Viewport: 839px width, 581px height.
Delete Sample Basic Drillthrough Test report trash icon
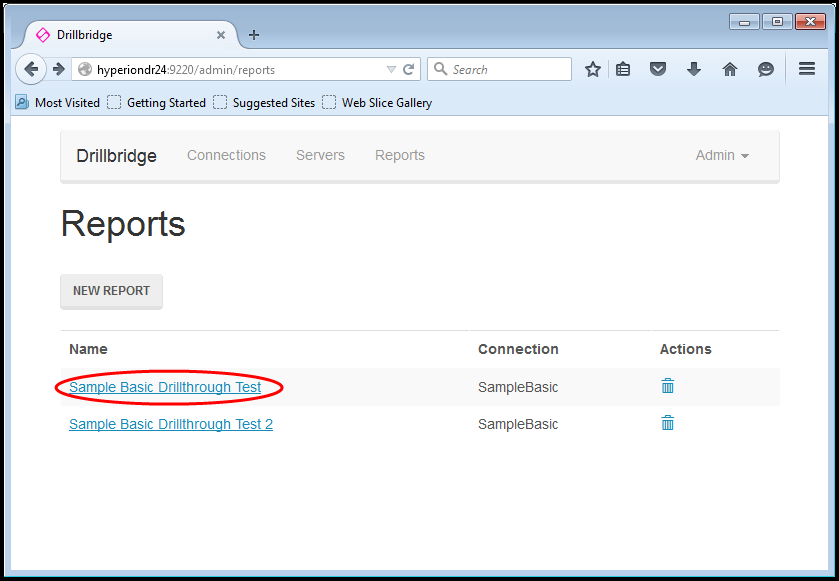pyautogui.click(x=668, y=386)
